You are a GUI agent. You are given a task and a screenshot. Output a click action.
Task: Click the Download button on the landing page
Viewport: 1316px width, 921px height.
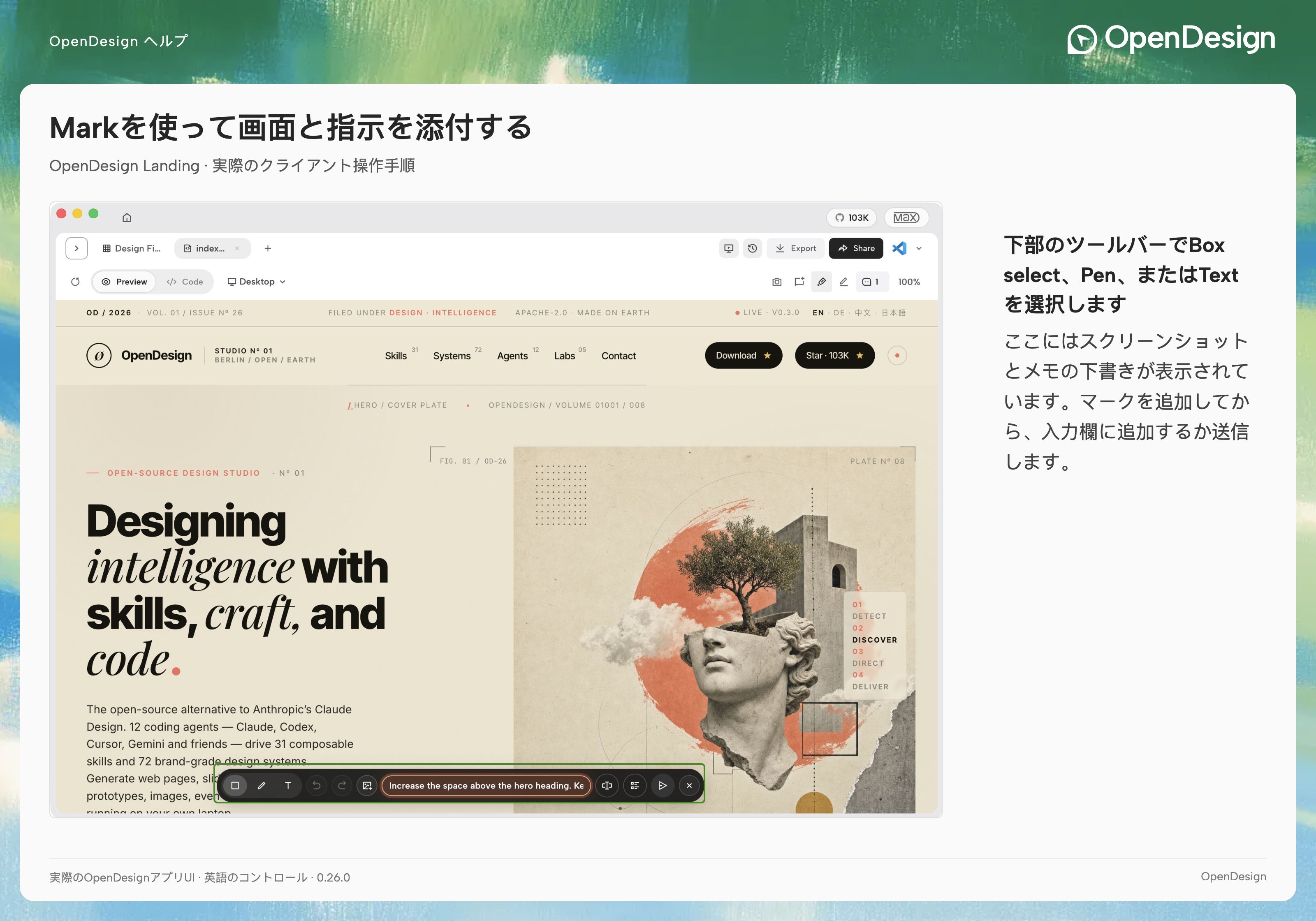(744, 355)
